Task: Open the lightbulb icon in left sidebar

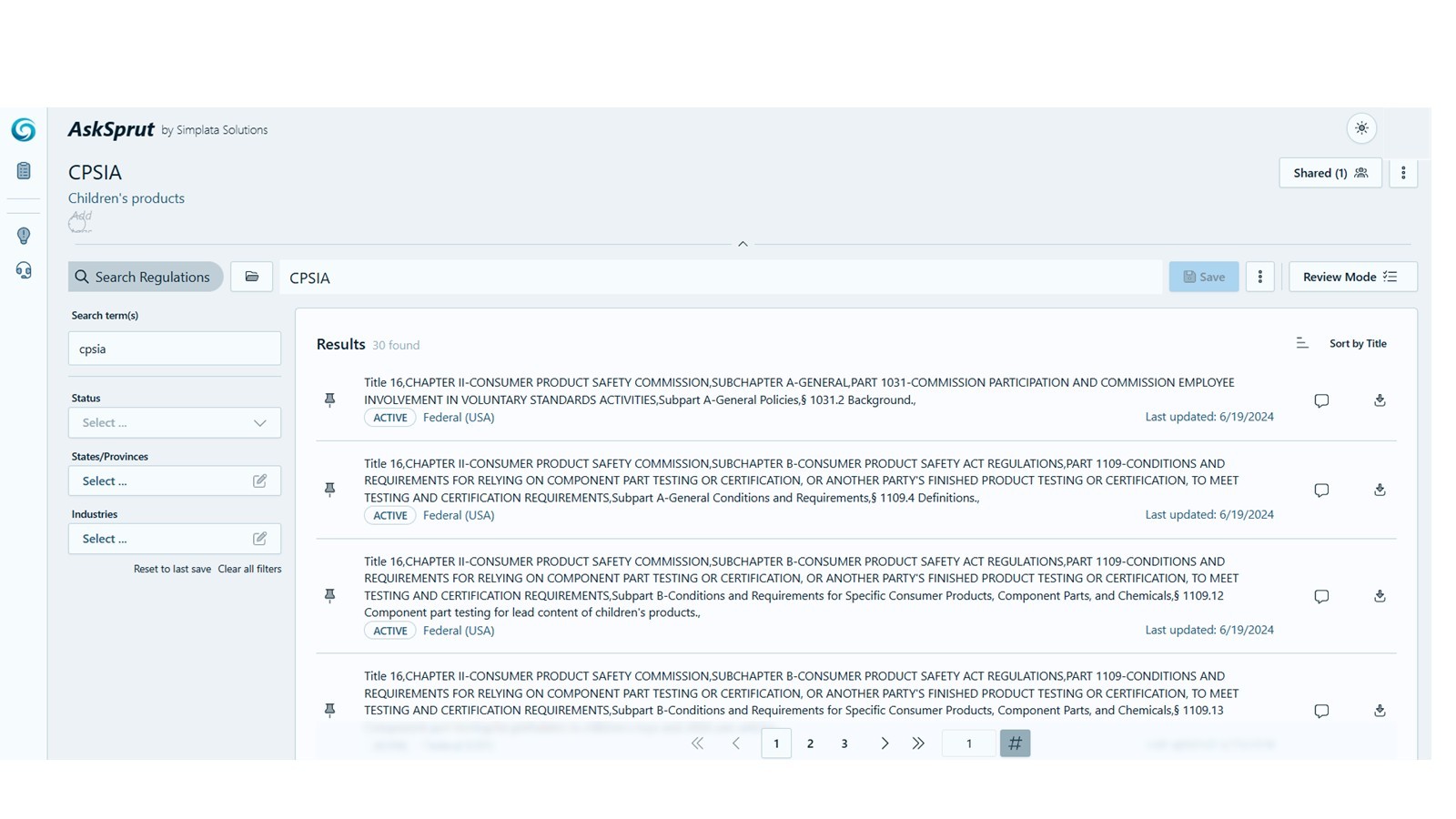Action: click(24, 236)
